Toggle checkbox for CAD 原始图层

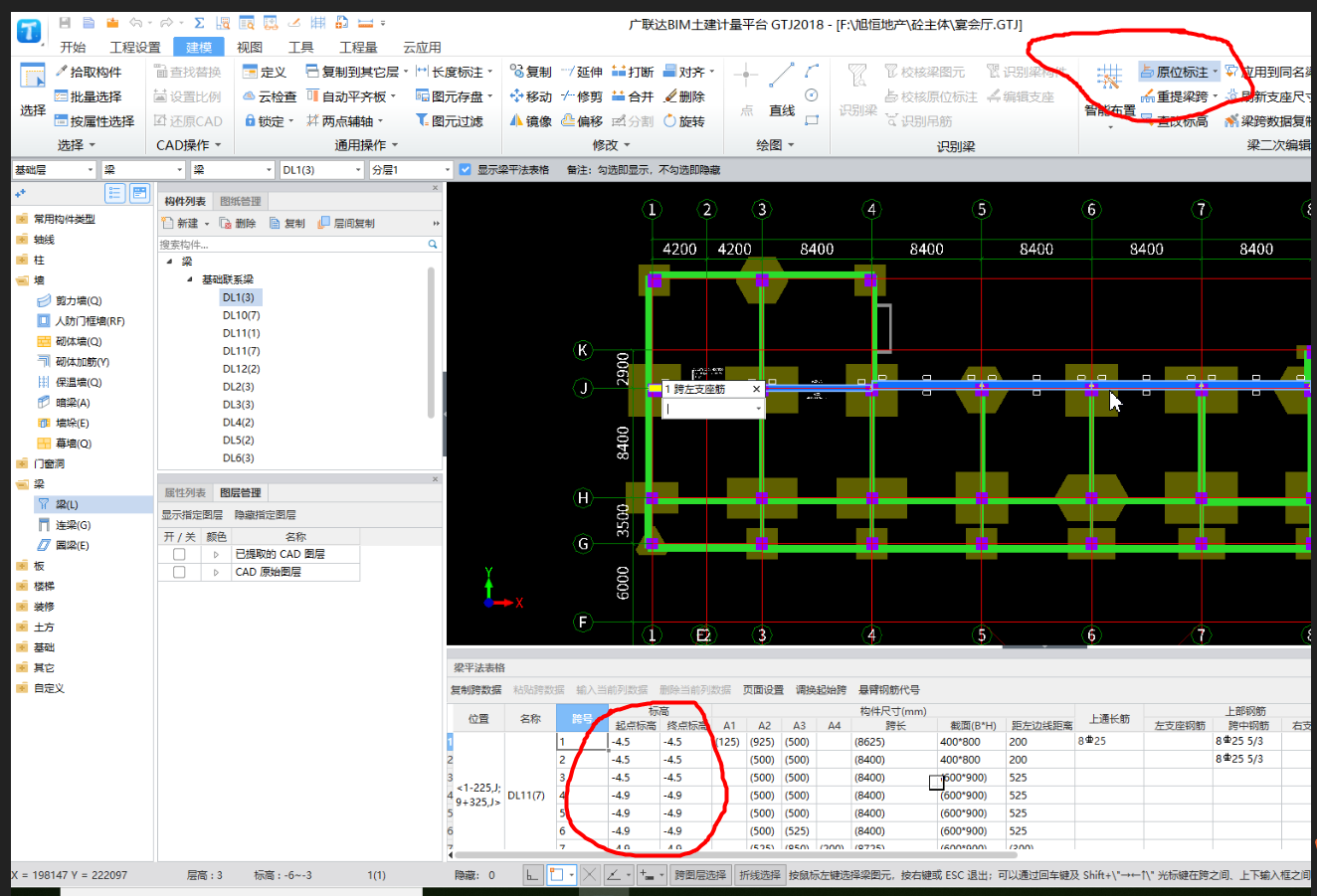coord(179,572)
